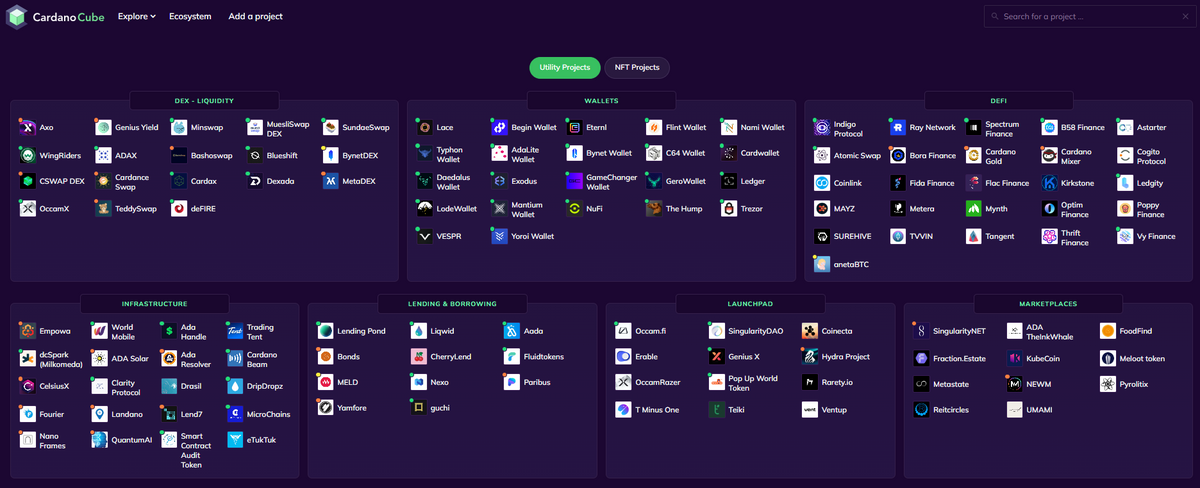Image resolution: width=1200 pixels, height=488 pixels.
Task: Open the Smart Contract Audit Token project
Action: click(x=186, y=450)
